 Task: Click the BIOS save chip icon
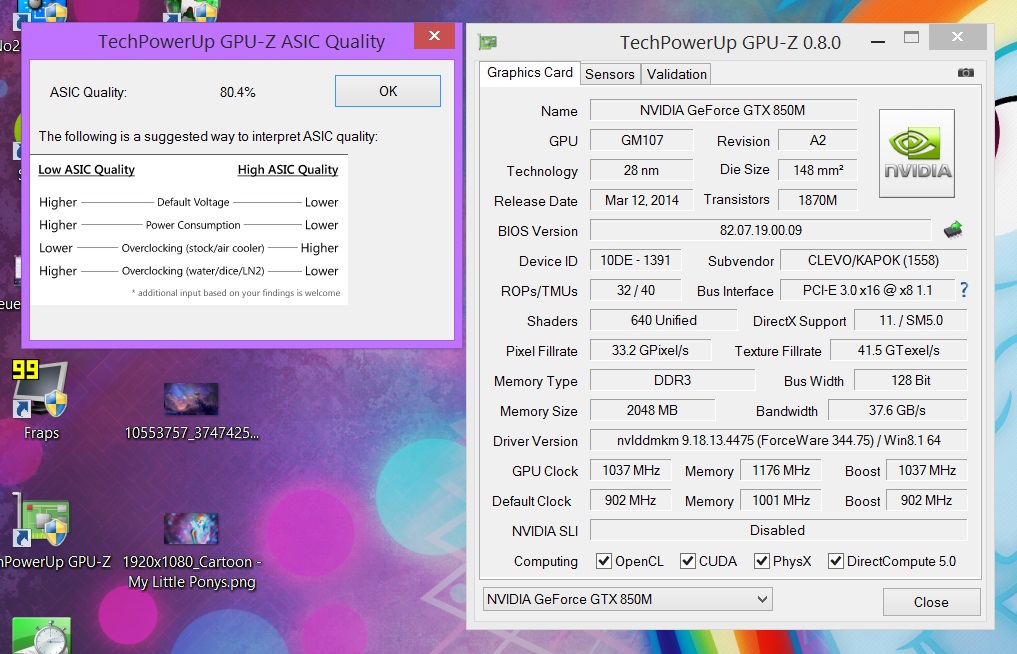952,230
